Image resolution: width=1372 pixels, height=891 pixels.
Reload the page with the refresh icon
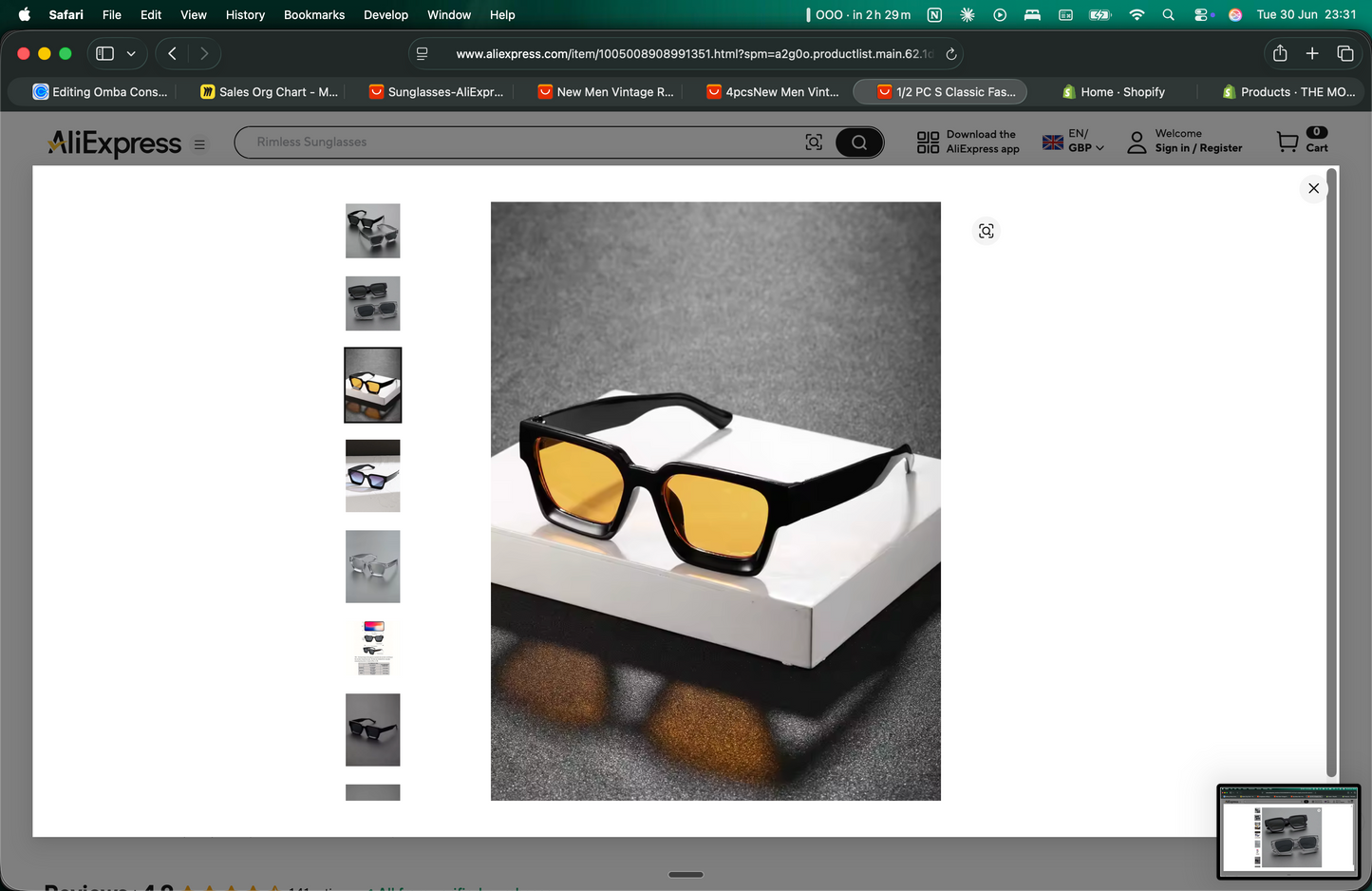pyautogui.click(x=950, y=54)
